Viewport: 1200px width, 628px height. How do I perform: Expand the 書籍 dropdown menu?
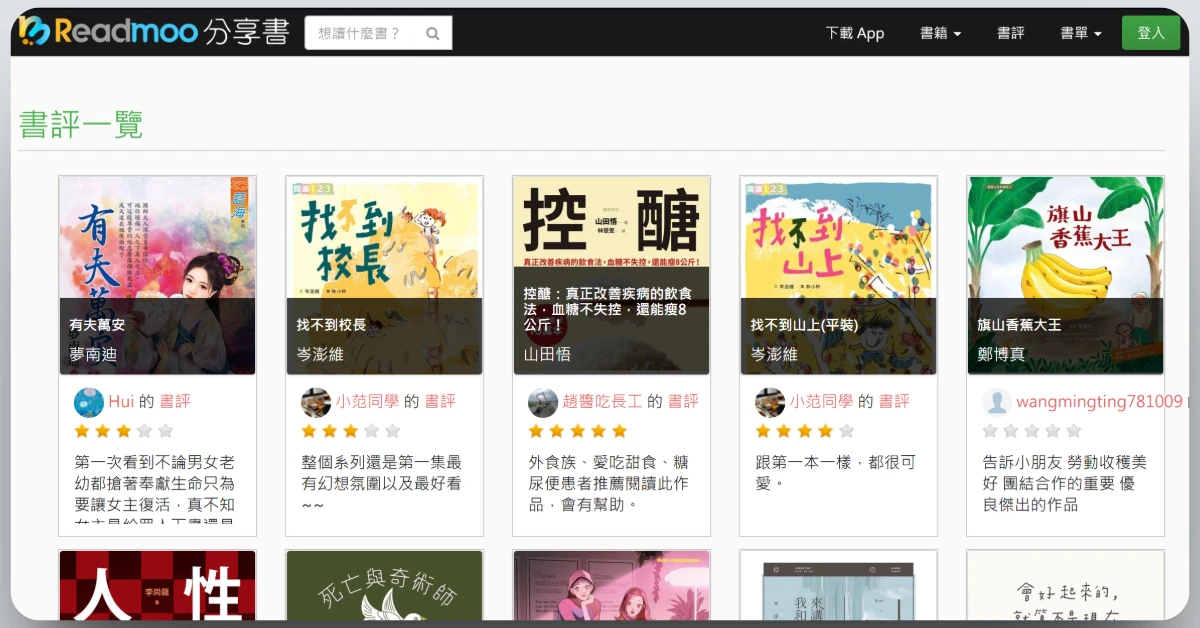pyautogui.click(x=941, y=33)
